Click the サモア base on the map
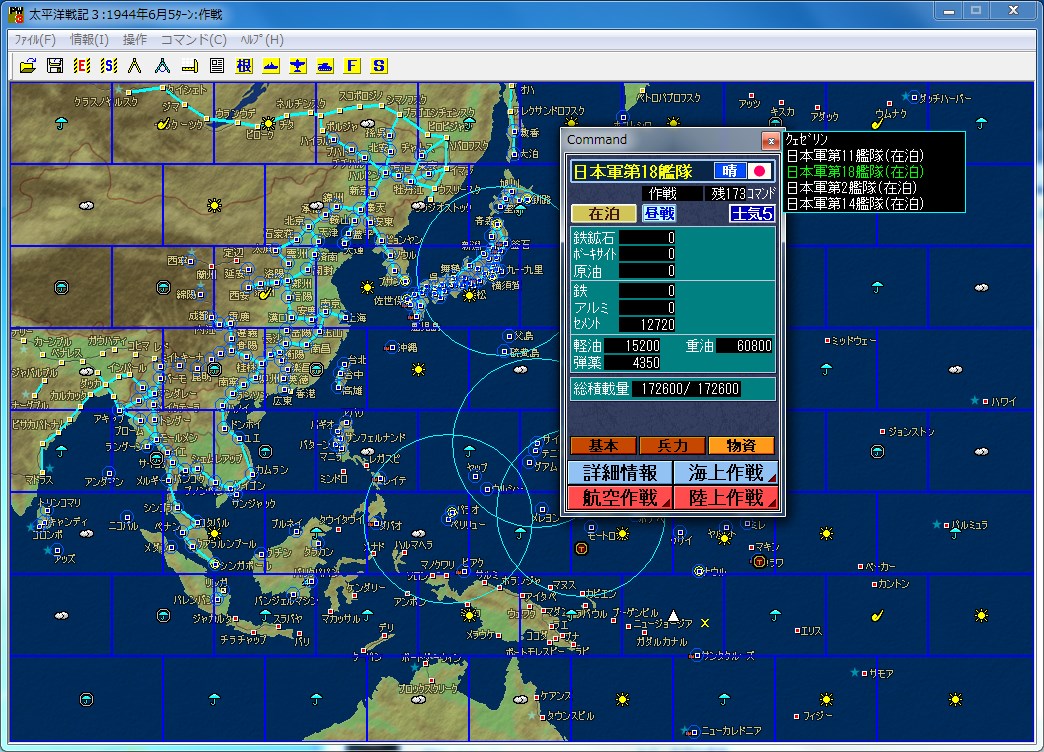 click(864, 673)
